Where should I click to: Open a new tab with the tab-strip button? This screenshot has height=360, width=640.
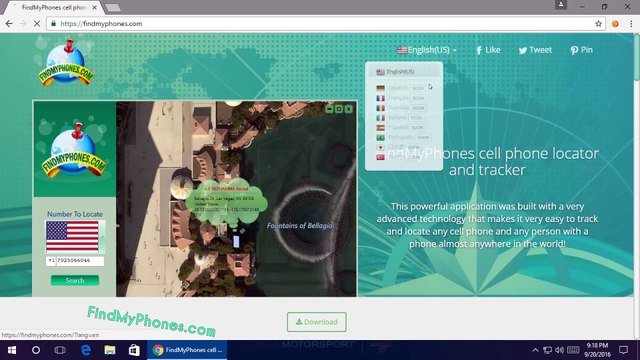coord(113,7)
